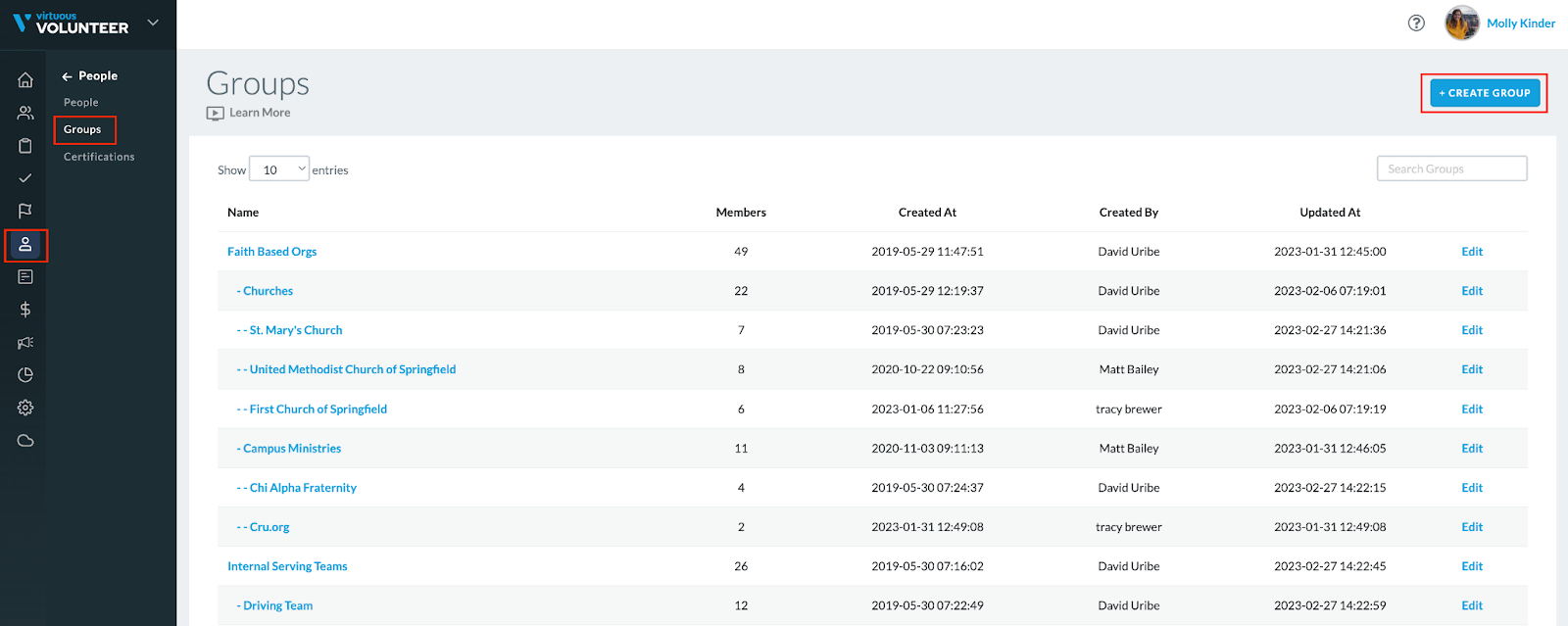The width and height of the screenshot is (1568, 626).
Task: Open the pie chart reports icon
Action: pyautogui.click(x=25, y=375)
